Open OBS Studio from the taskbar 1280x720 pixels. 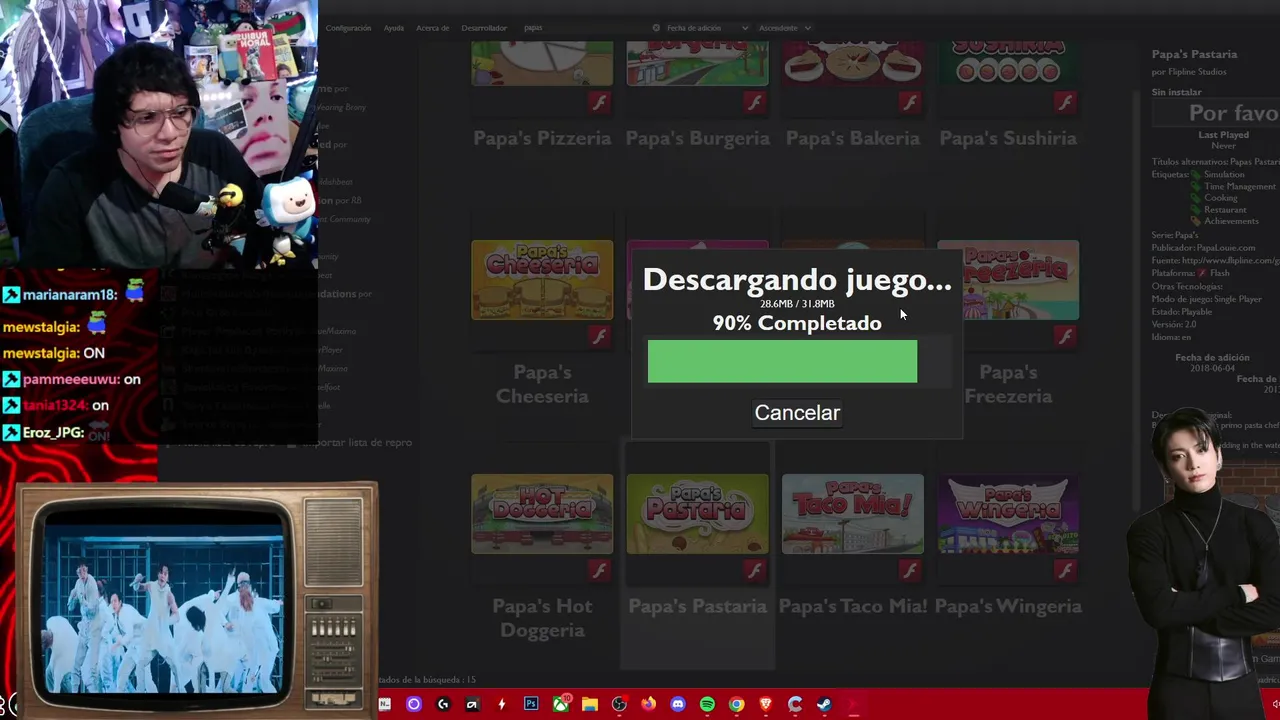(x=619, y=704)
